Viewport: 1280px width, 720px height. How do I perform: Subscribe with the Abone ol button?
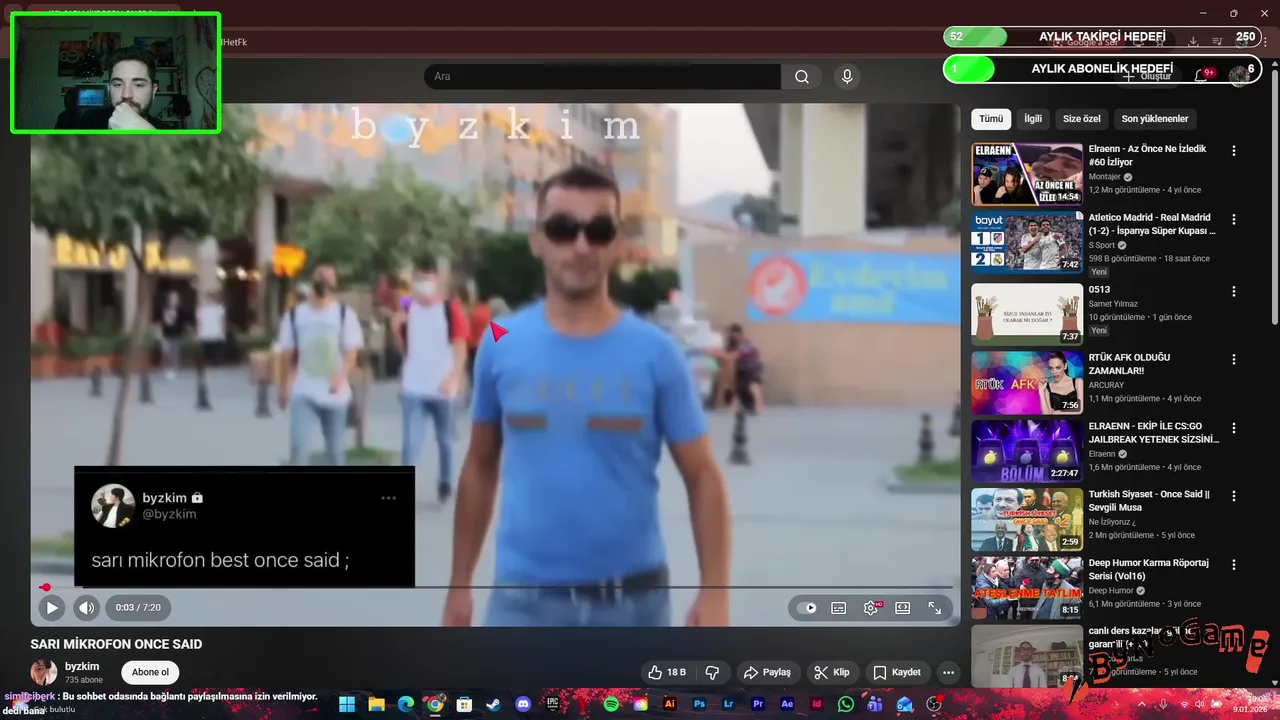click(x=151, y=672)
